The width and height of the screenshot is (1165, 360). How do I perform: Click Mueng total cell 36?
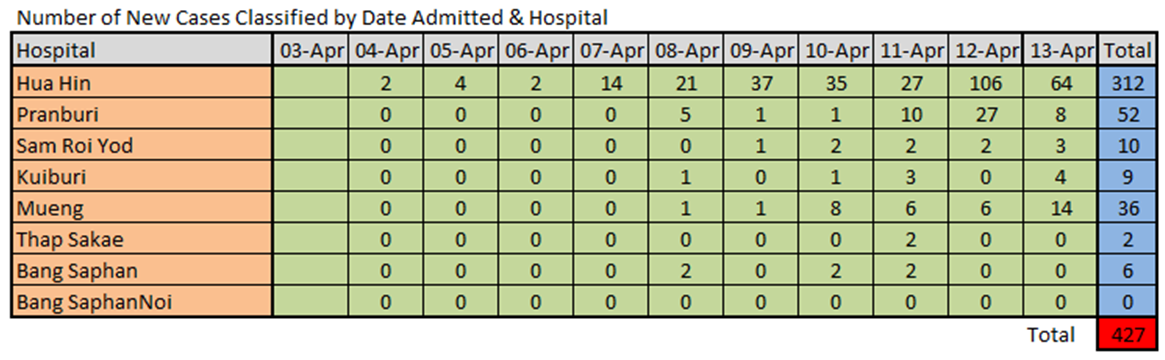[x=1126, y=209]
